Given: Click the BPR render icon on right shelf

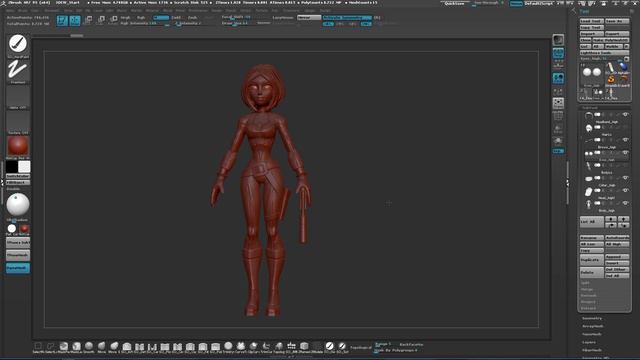Looking at the screenshot, I should coord(558,40).
